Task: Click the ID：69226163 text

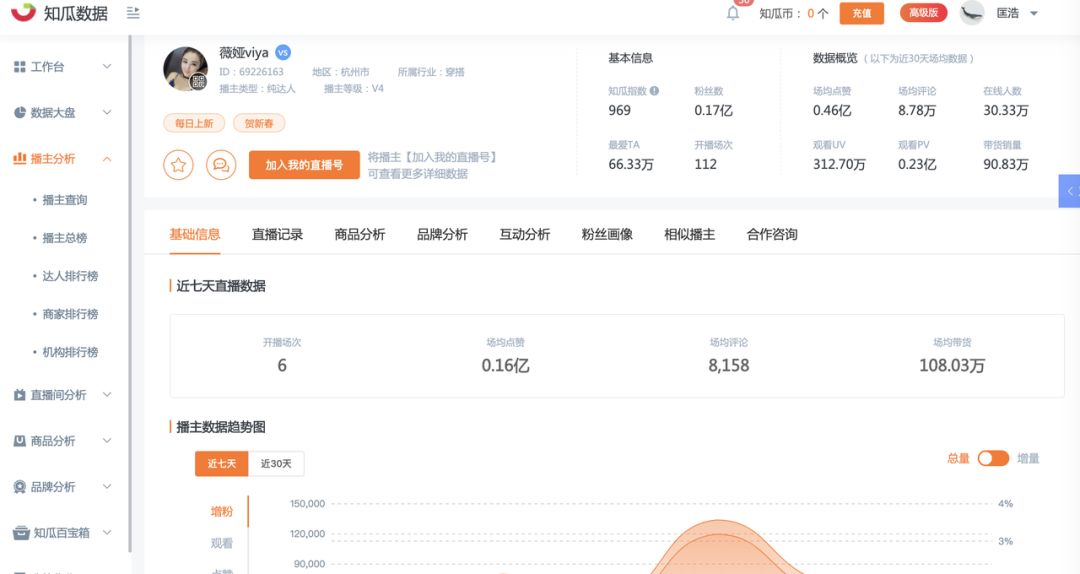Action: (x=251, y=72)
